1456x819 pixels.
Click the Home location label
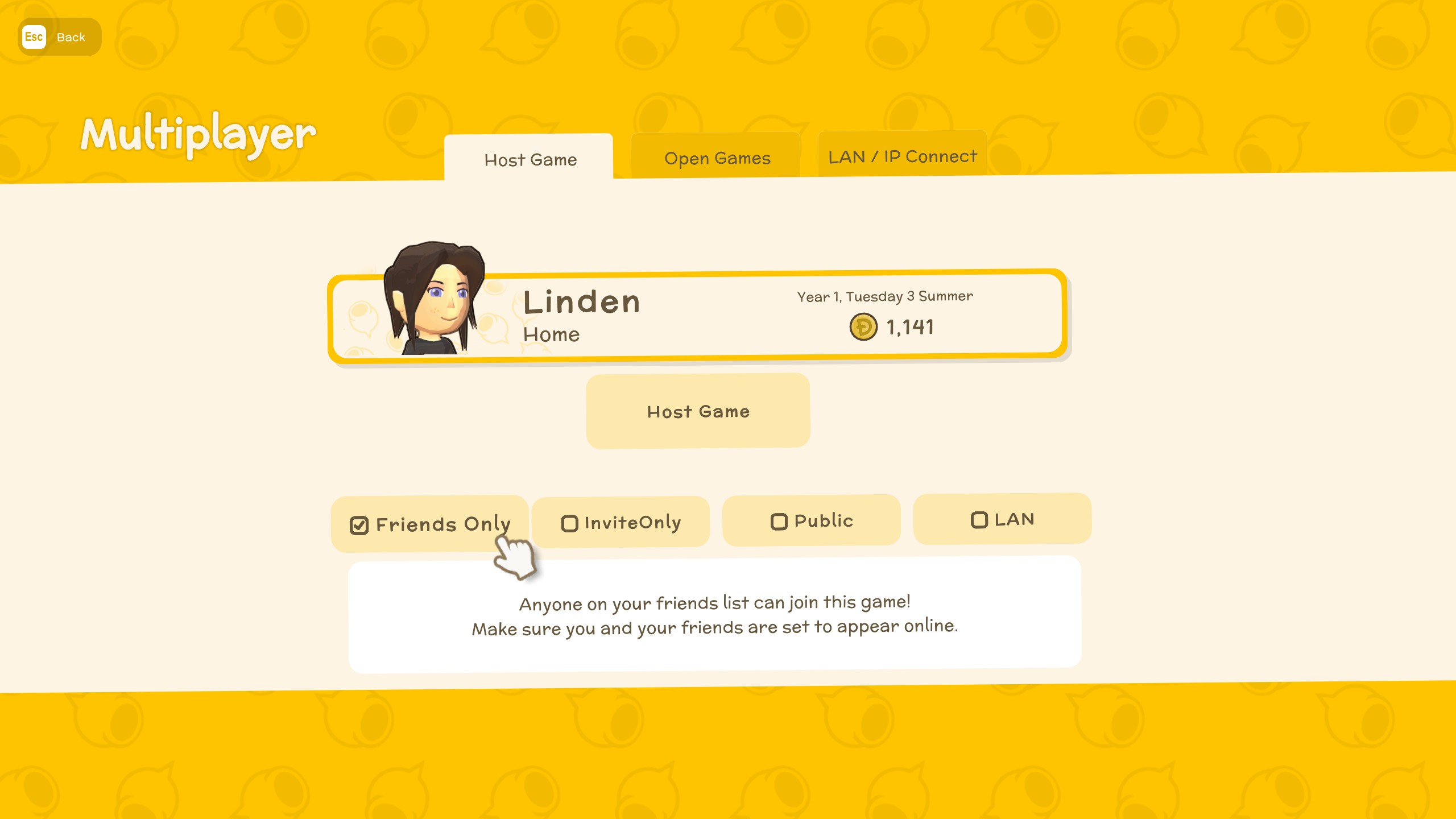[x=551, y=333]
